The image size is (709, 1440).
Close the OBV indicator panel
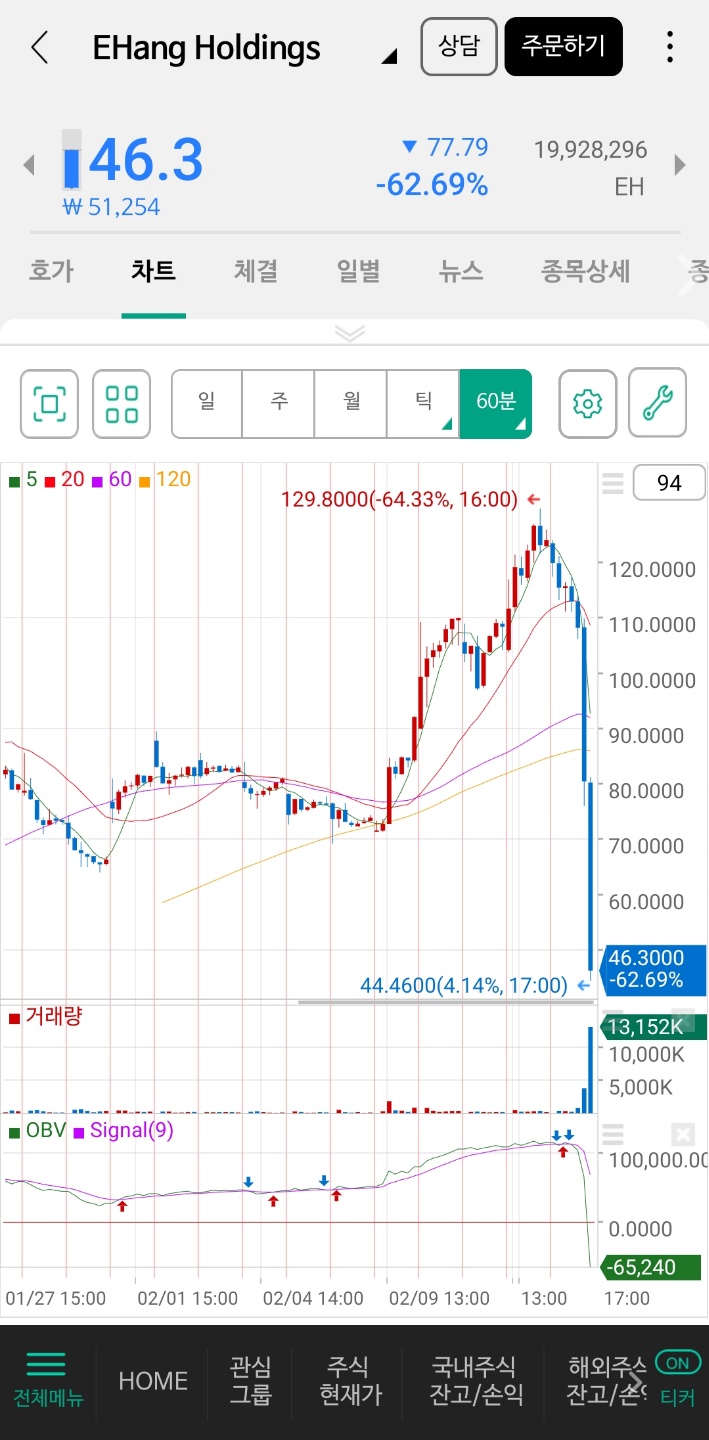[x=683, y=1135]
